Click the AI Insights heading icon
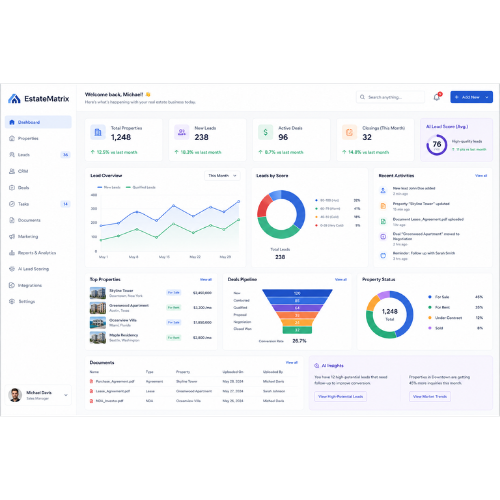The width and height of the screenshot is (500, 500). (x=317, y=366)
